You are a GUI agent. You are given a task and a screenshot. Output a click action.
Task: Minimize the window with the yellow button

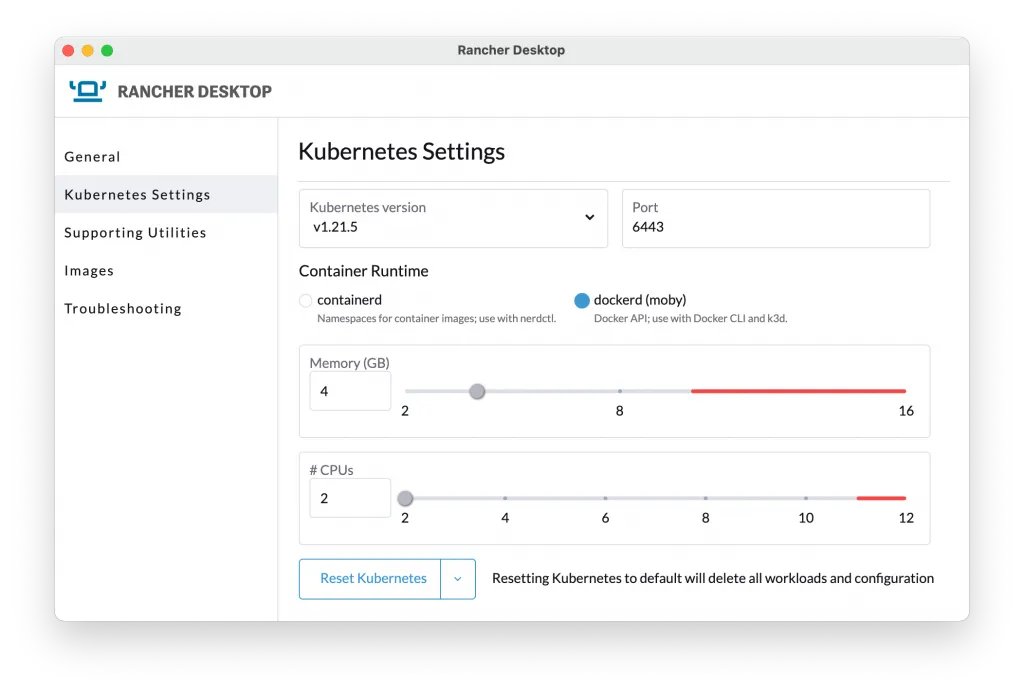(x=88, y=50)
